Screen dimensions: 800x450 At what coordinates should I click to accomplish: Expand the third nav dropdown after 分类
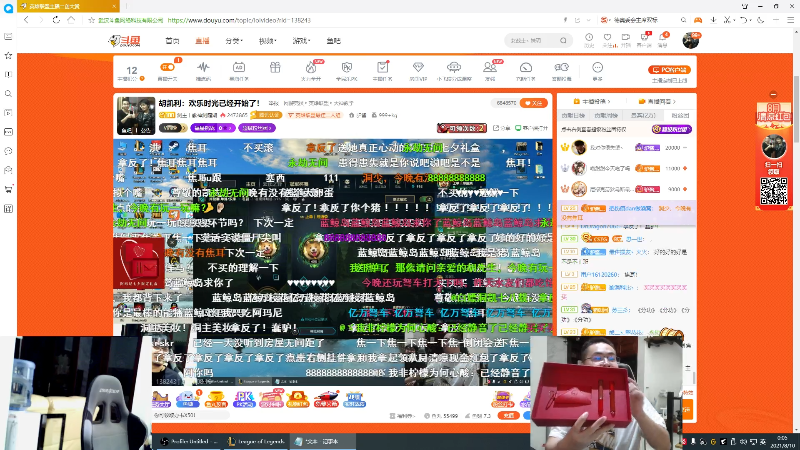[267, 41]
